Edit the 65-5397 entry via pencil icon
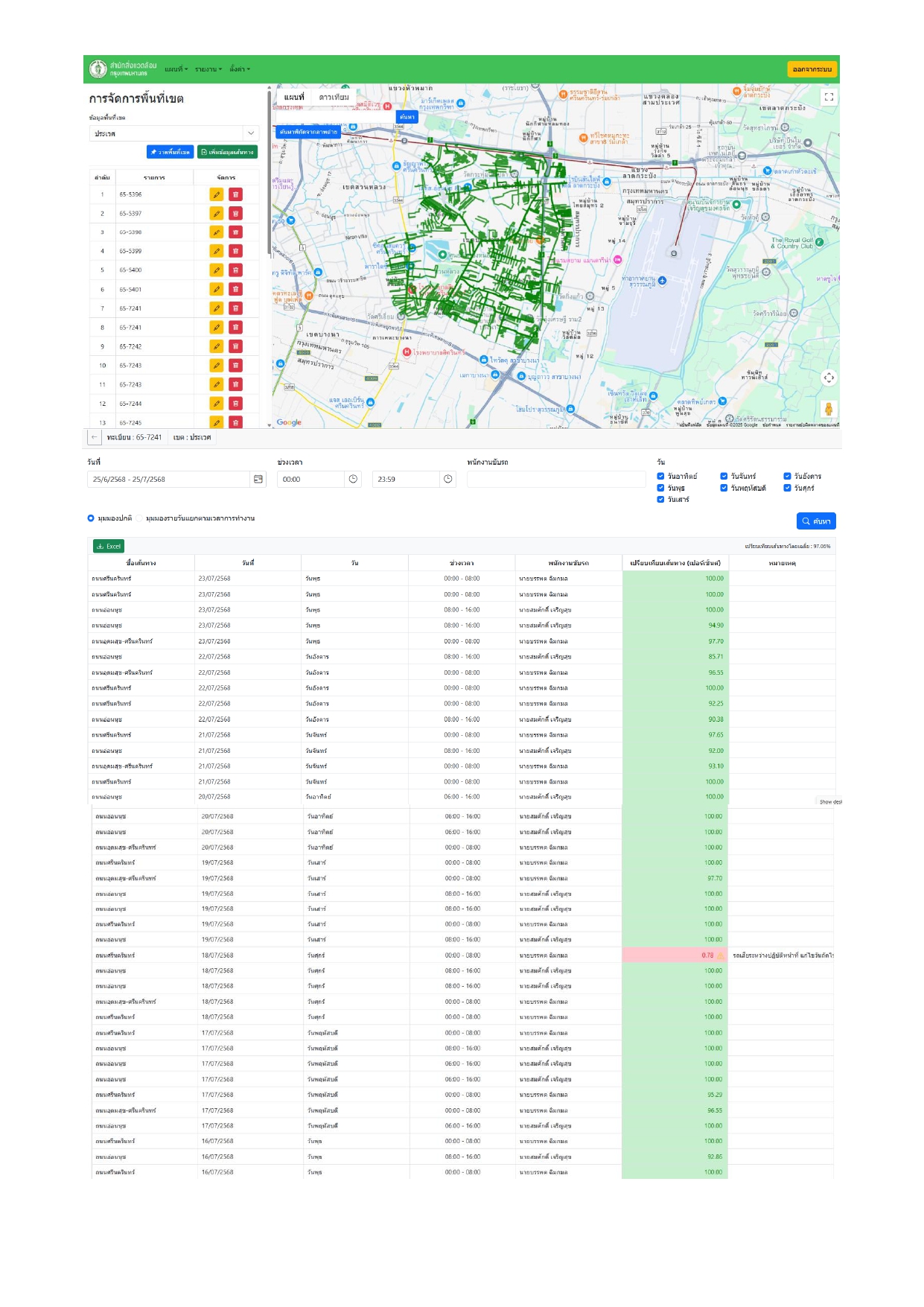Viewport: 924px width, 1307px height. [x=217, y=214]
